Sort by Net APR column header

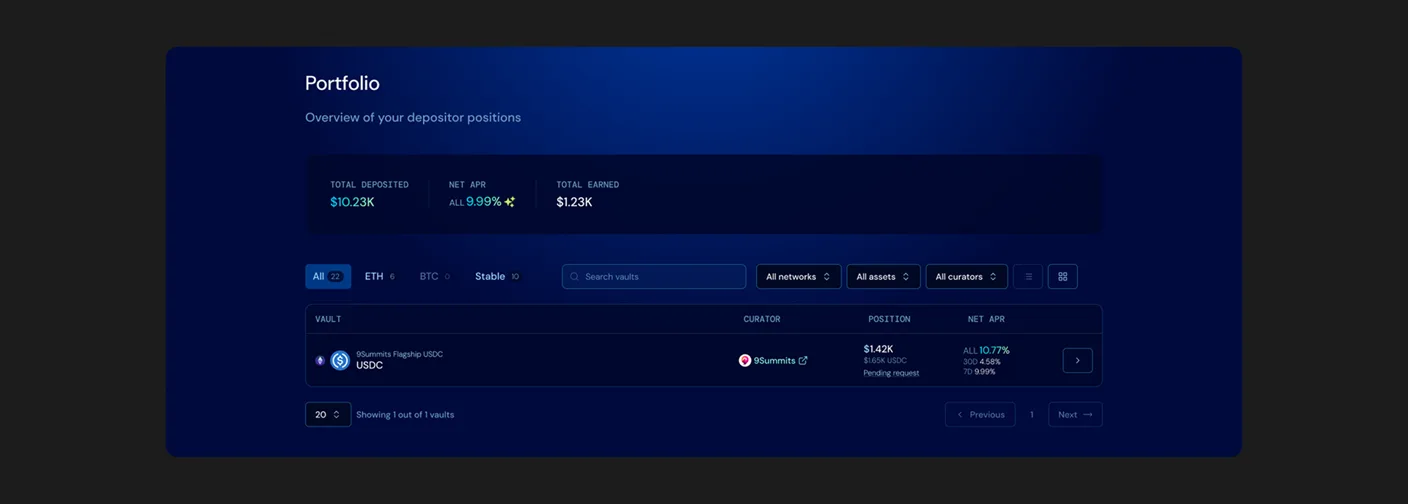click(x=986, y=319)
